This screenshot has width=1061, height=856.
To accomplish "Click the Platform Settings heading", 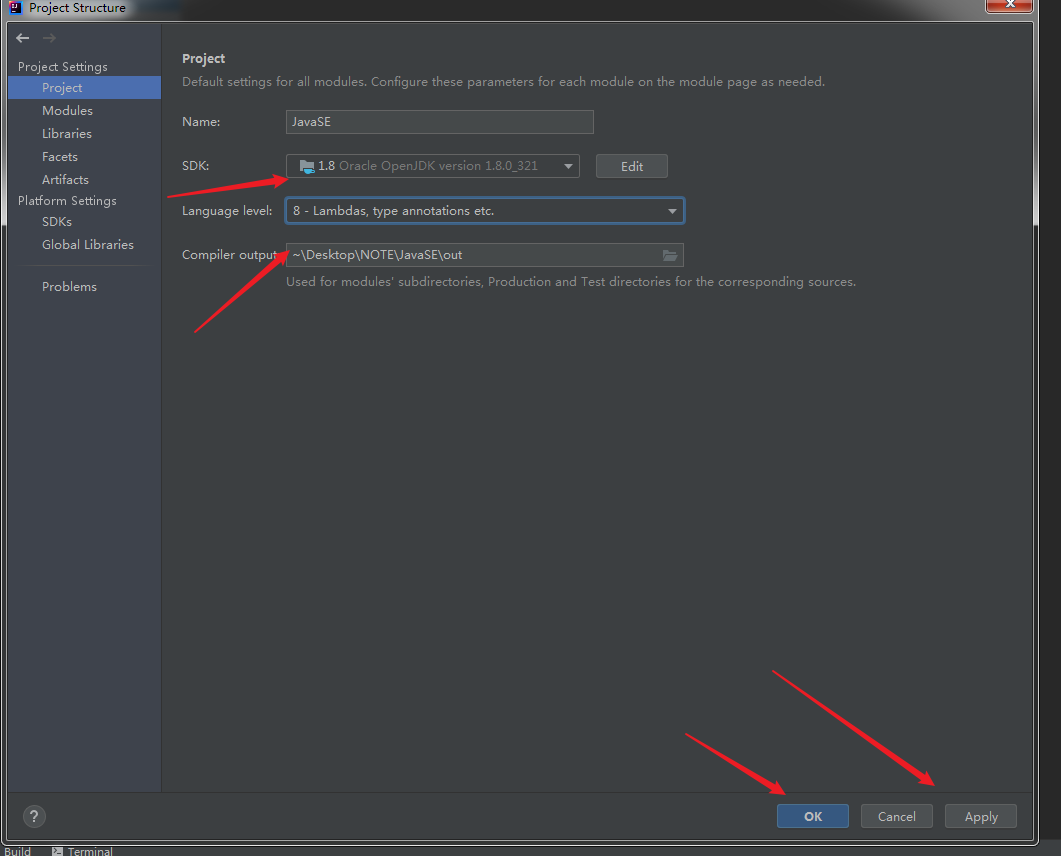I will tap(67, 200).
